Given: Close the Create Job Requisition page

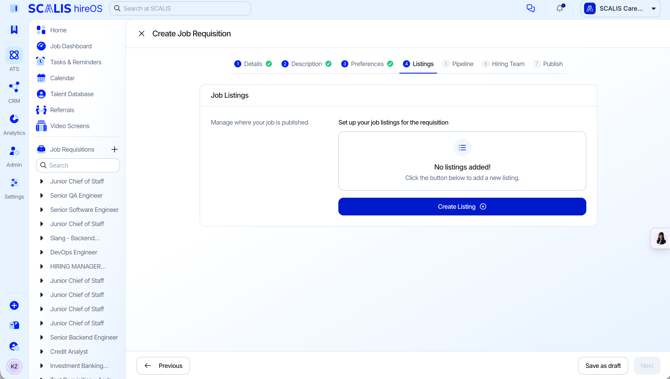Looking at the screenshot, I should (x=141, y=33).
